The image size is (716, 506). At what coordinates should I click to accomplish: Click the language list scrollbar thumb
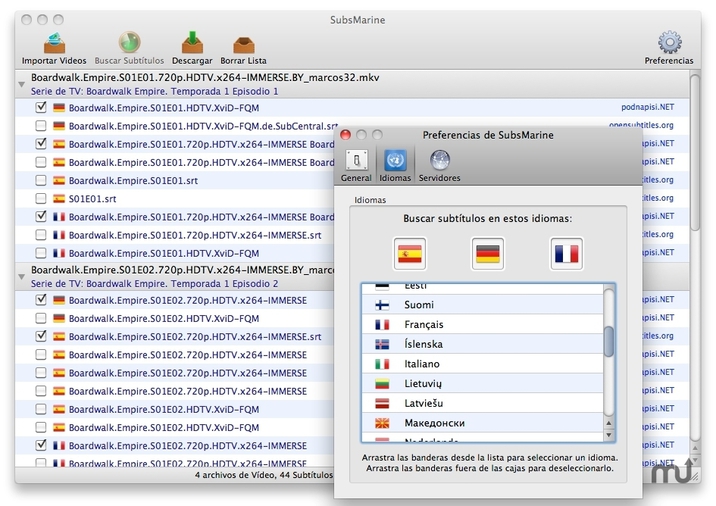609,341
